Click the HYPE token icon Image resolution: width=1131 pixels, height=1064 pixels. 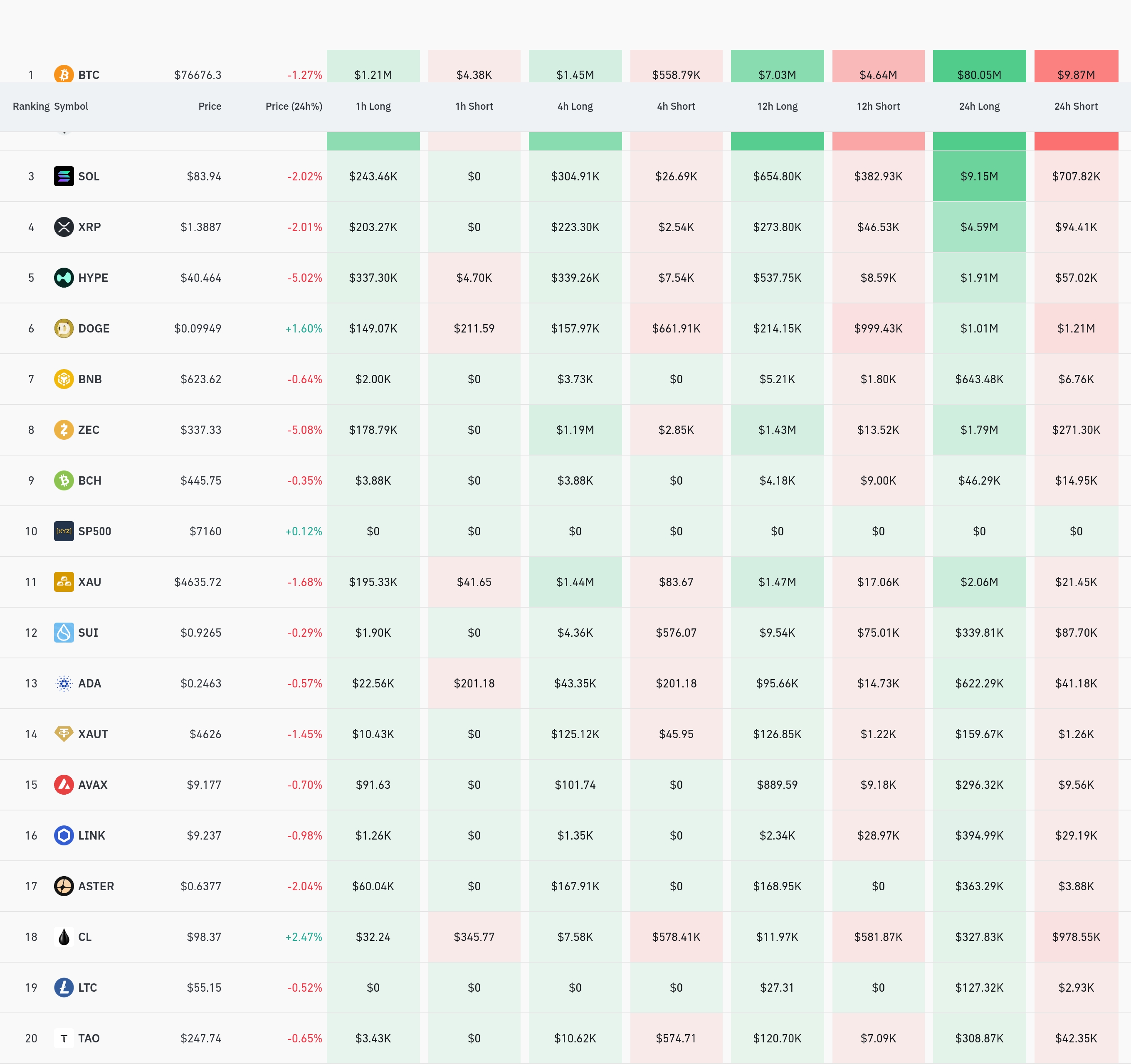click(x=64, y=278)
